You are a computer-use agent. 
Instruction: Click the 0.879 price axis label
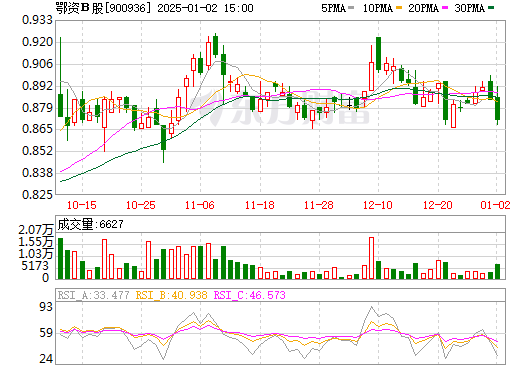pos(37,108)
